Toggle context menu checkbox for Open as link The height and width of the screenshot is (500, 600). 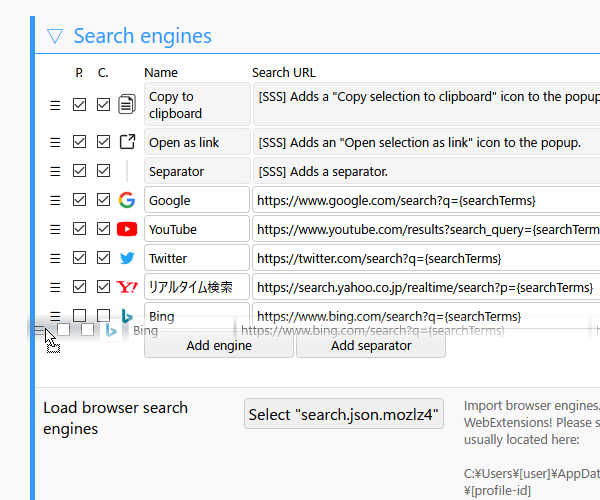[103, 142]
